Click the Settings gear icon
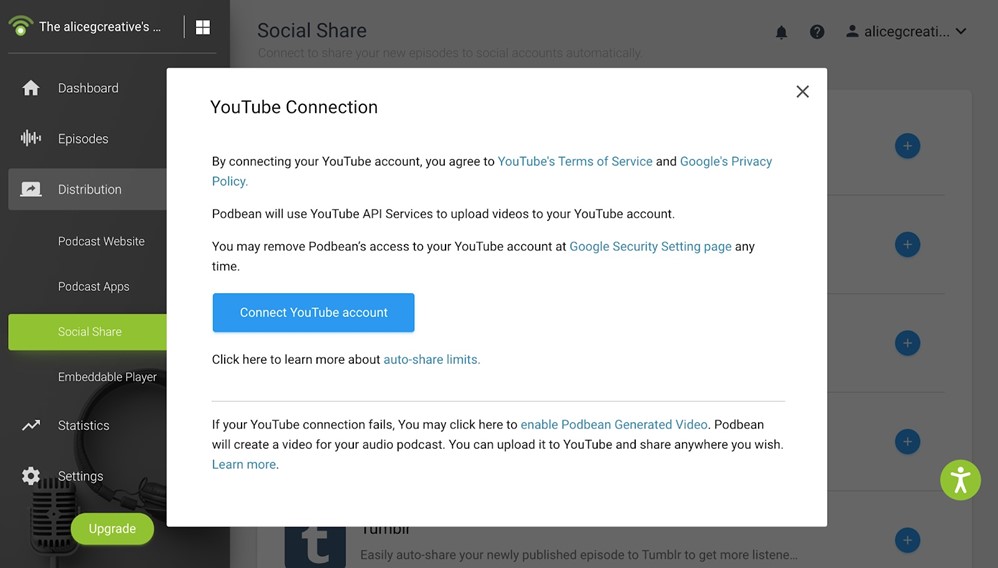The width and height of the screenshot is (998, 568). 31,476
